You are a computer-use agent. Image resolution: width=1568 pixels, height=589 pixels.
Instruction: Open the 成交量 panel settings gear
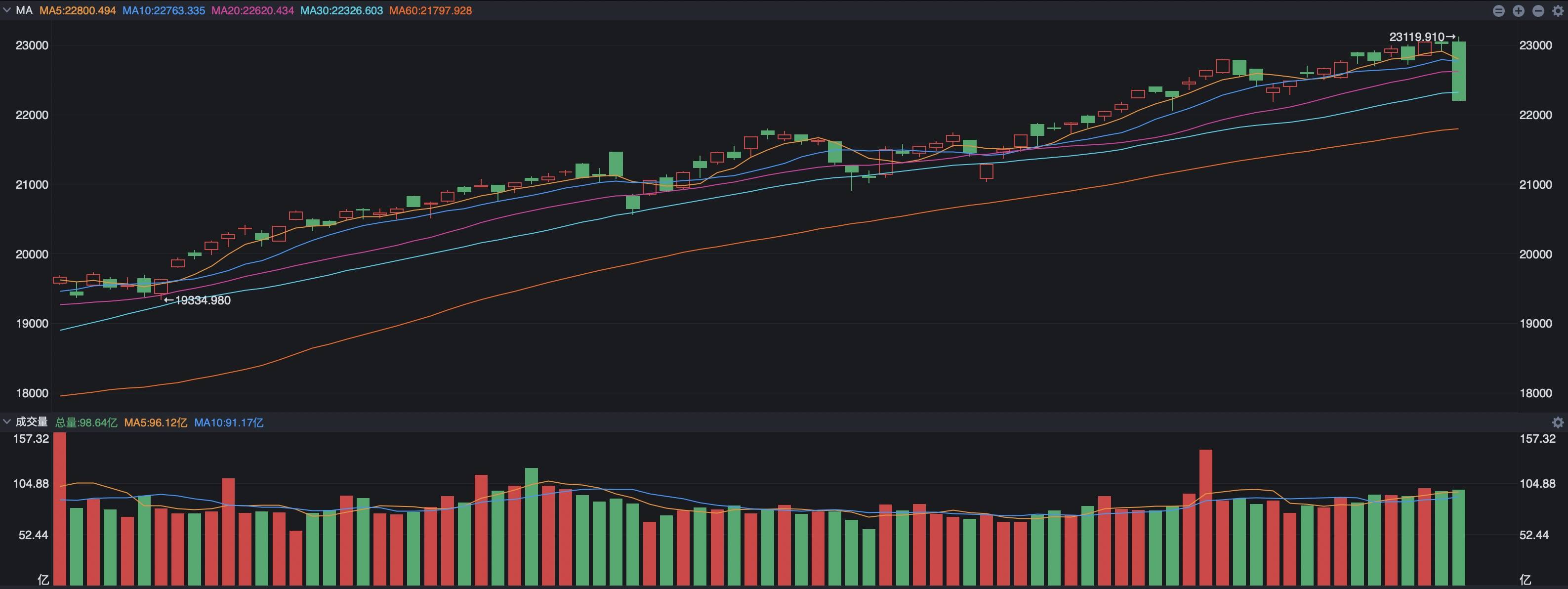coord(1558,422)
